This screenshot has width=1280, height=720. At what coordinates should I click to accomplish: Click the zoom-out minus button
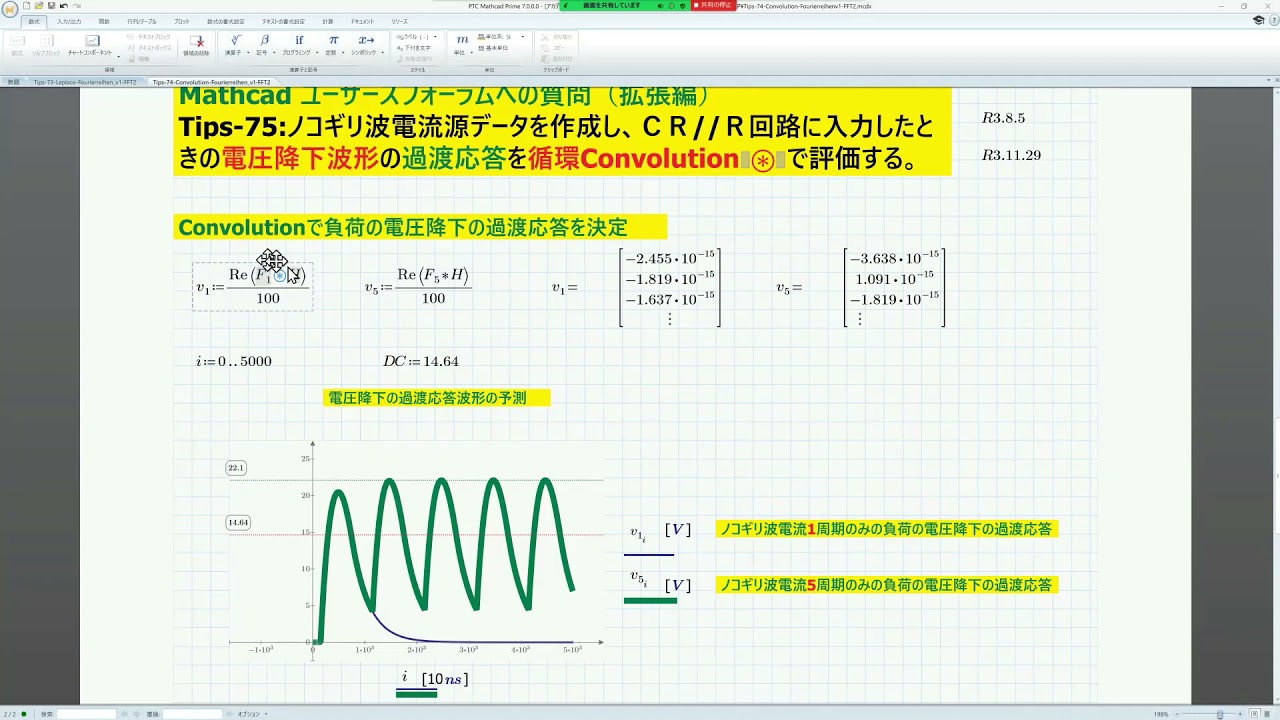1177,714
